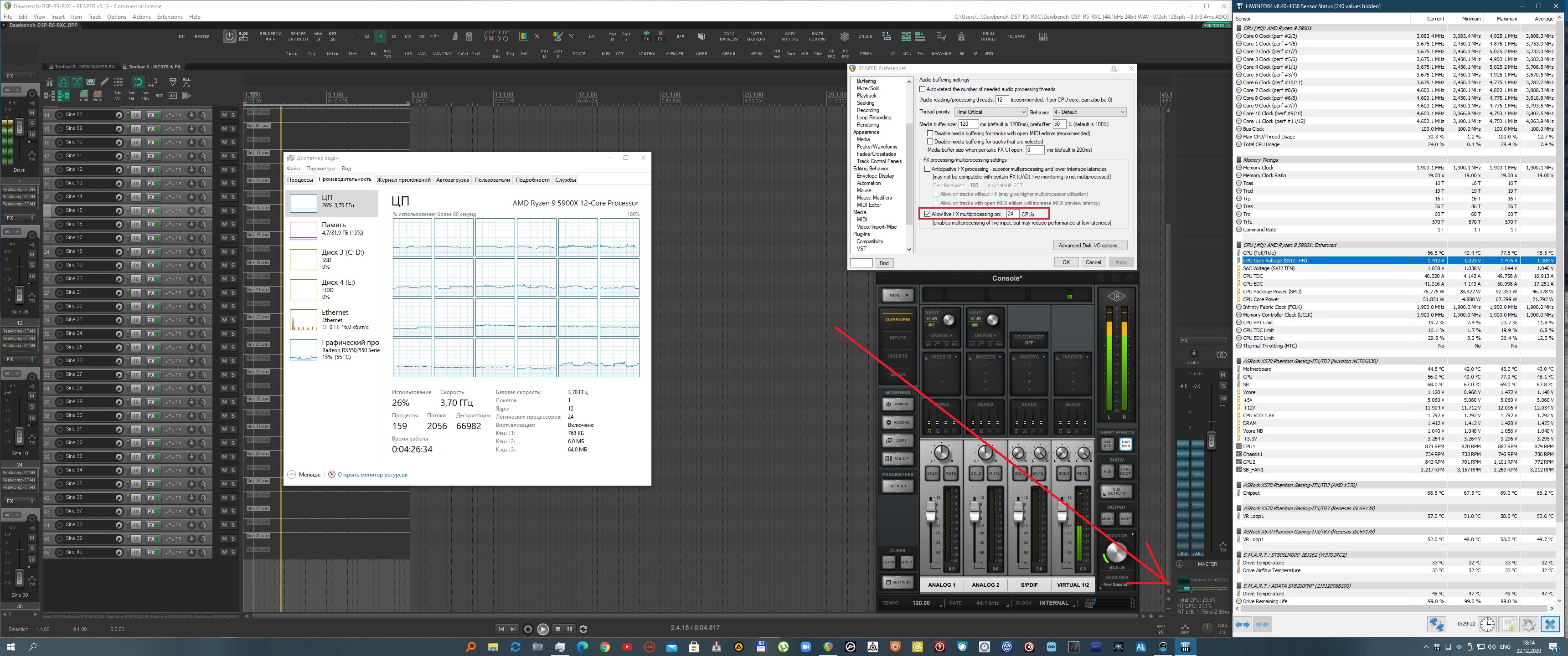Click the FX button on the Sine 08 track
The height and width of the screenshot is (656, 1568).
click(151, 115)
